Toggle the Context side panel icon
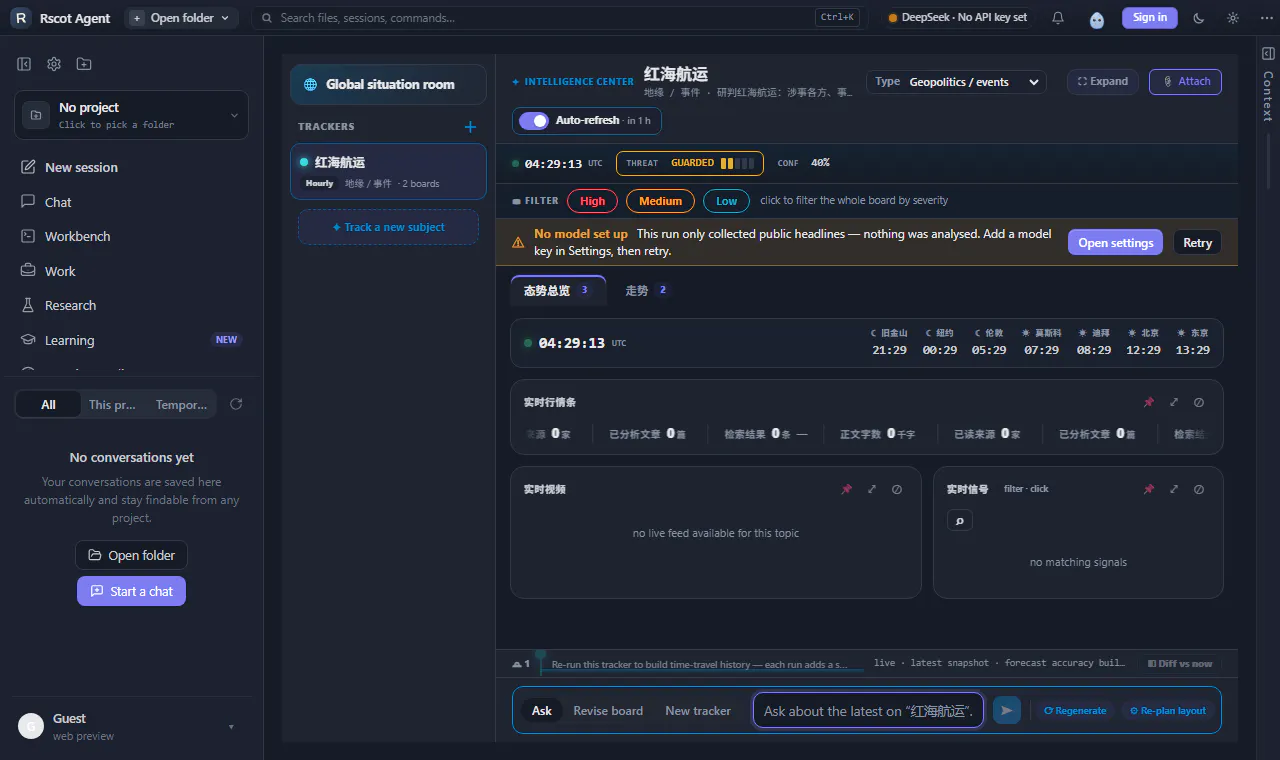Viewport: 1280px width, 760px height. point(1268,54)
